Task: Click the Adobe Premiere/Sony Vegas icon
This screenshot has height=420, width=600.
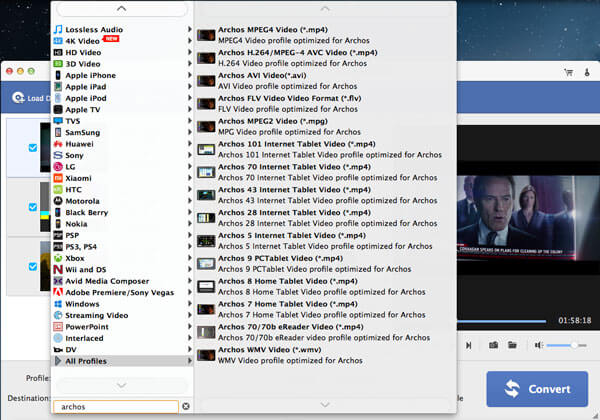Action: [x=58, y=292]
